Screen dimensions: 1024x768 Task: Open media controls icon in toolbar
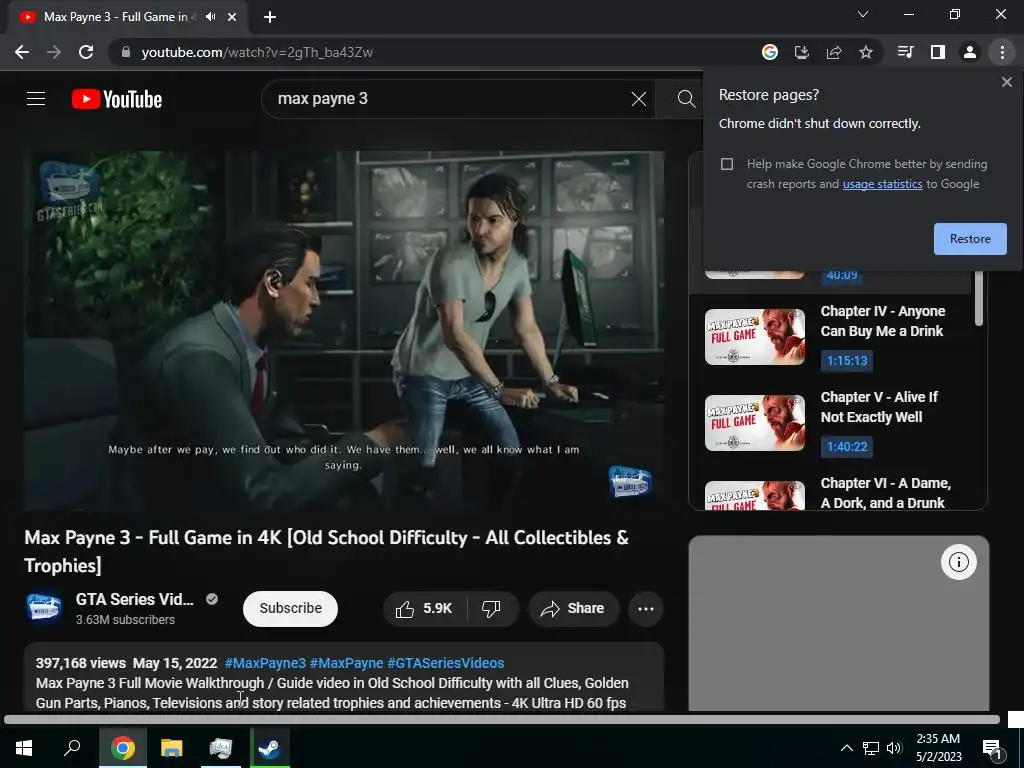(905, 52)
